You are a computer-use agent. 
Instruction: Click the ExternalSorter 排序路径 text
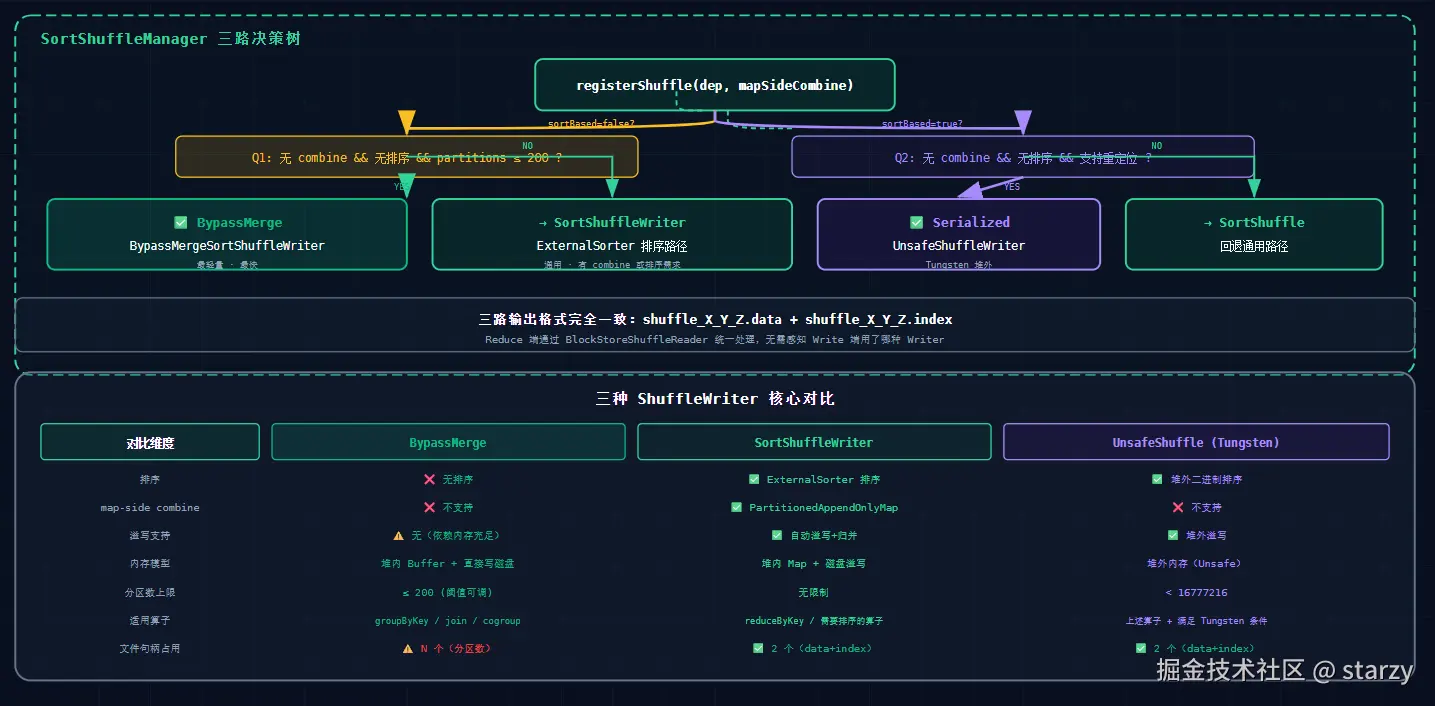point(612,246)
